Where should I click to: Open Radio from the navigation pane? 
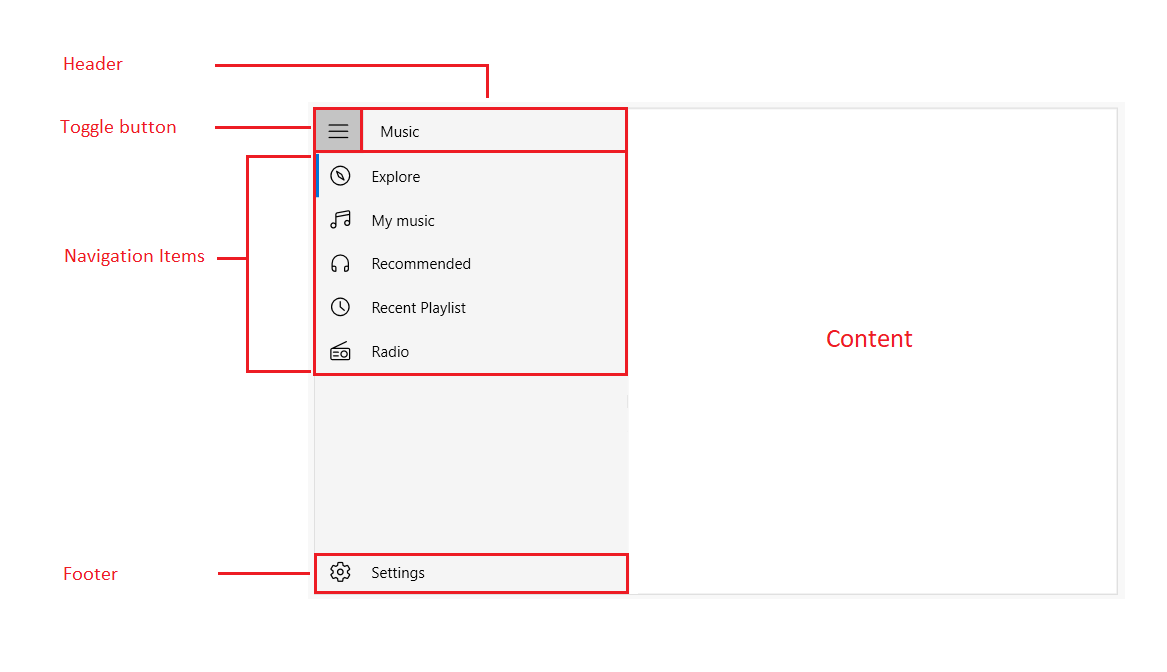[x=390, y=351]
